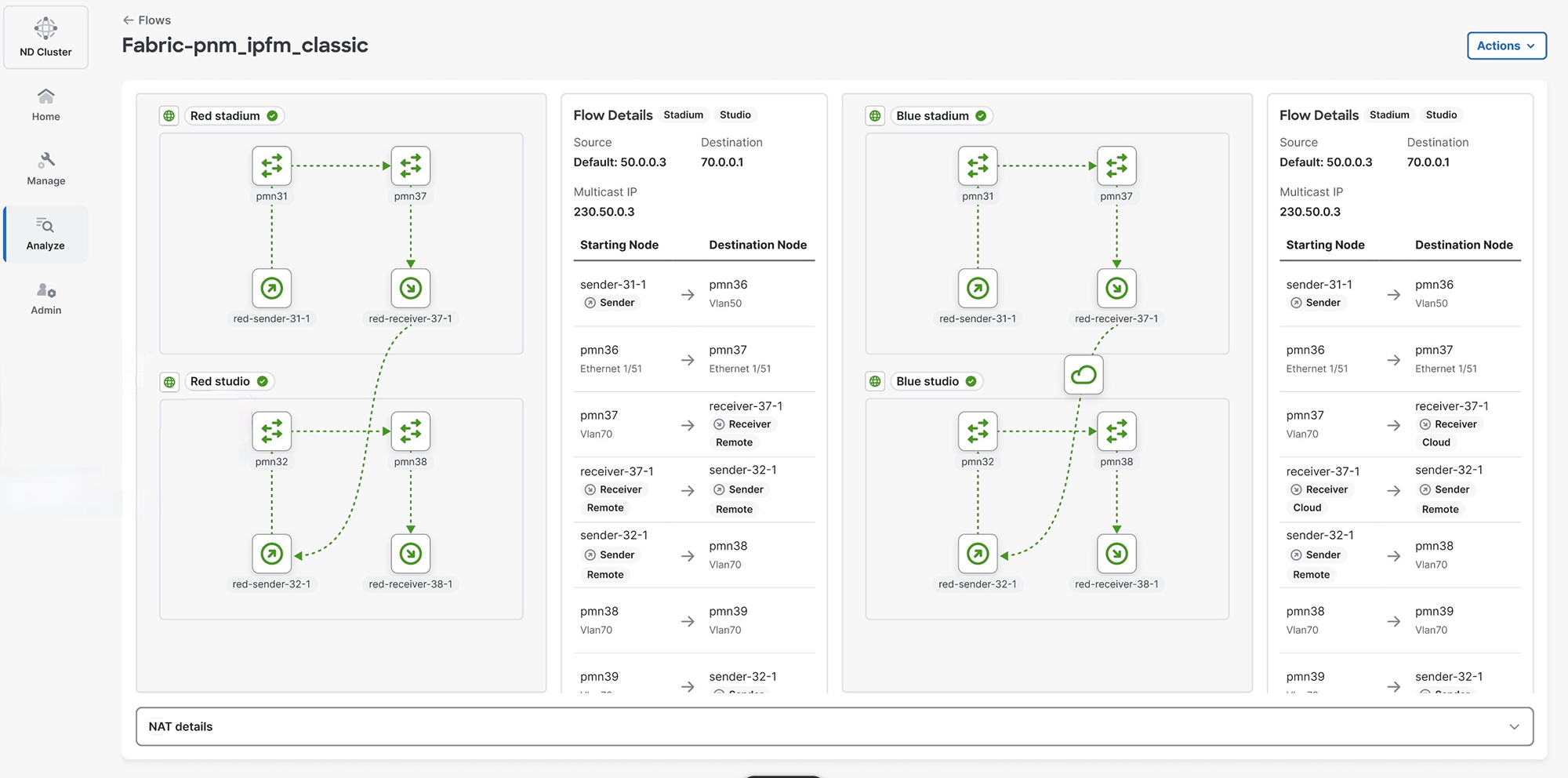Select red-receiver-38-1 node in Red studio
Image resolution: width=1568 pixels, height=778 pixels.
coord(410,554)
